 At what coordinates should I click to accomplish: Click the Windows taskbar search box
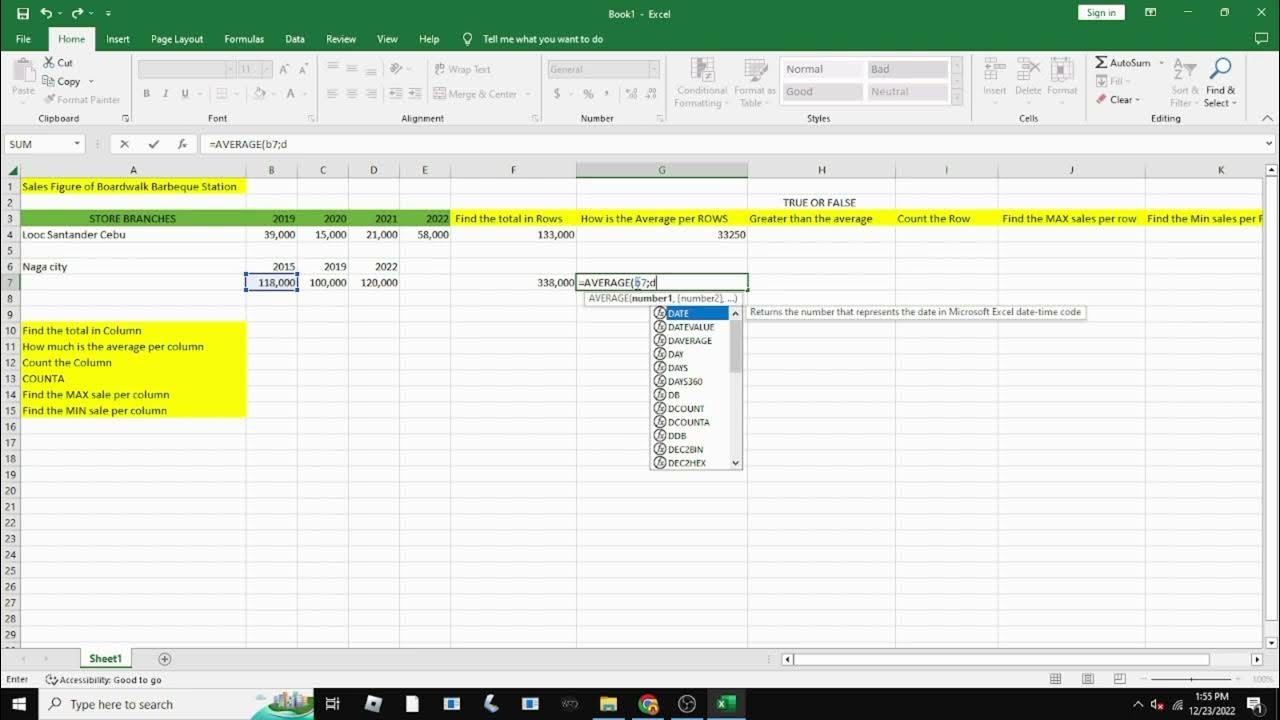click(x=176, y=704)
